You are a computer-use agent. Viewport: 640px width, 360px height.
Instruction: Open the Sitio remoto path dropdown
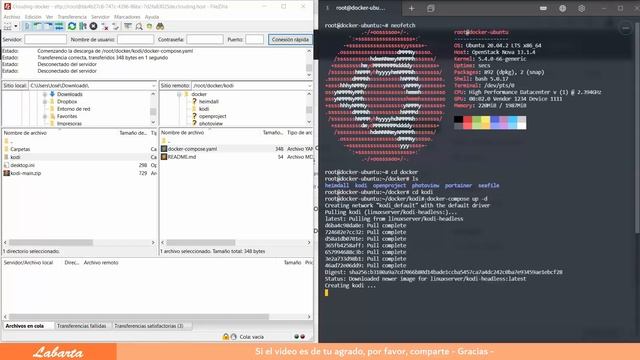point(309,86)
